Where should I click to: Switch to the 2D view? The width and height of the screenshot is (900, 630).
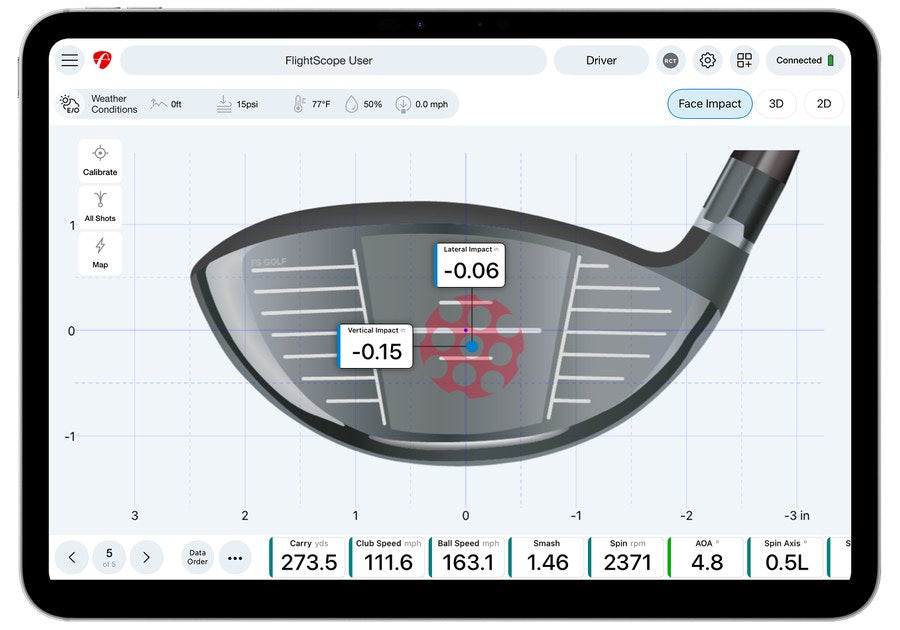click(x=824, y=104)
